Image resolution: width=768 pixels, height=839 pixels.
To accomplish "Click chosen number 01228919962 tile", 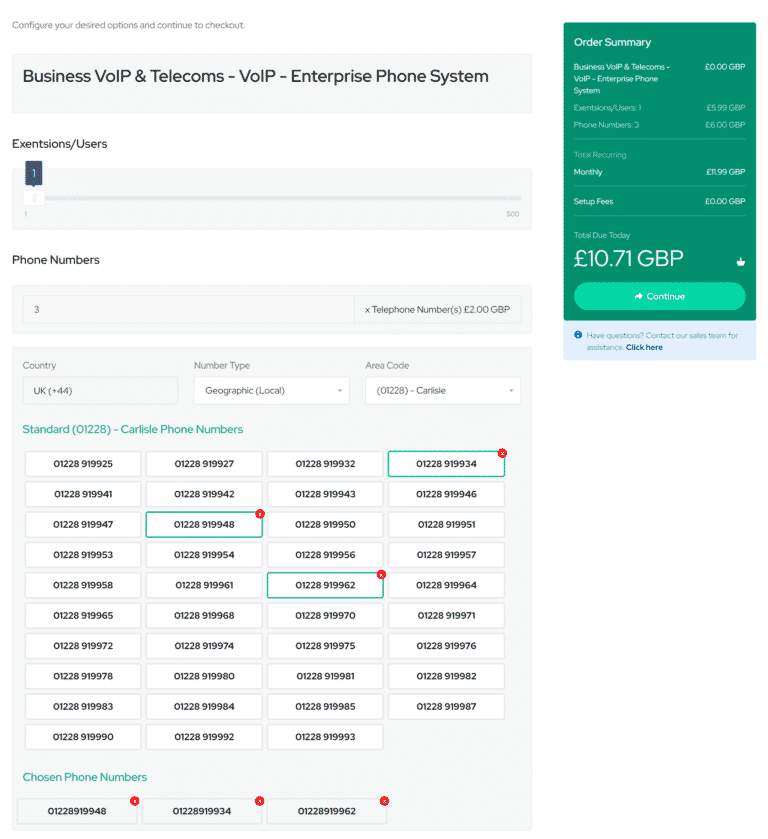I will [x=326, y=811].
